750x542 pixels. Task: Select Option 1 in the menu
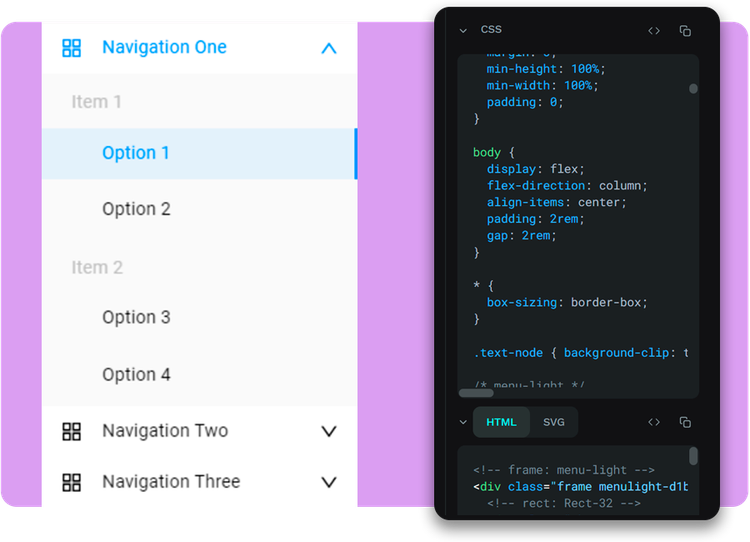point(136,153)
